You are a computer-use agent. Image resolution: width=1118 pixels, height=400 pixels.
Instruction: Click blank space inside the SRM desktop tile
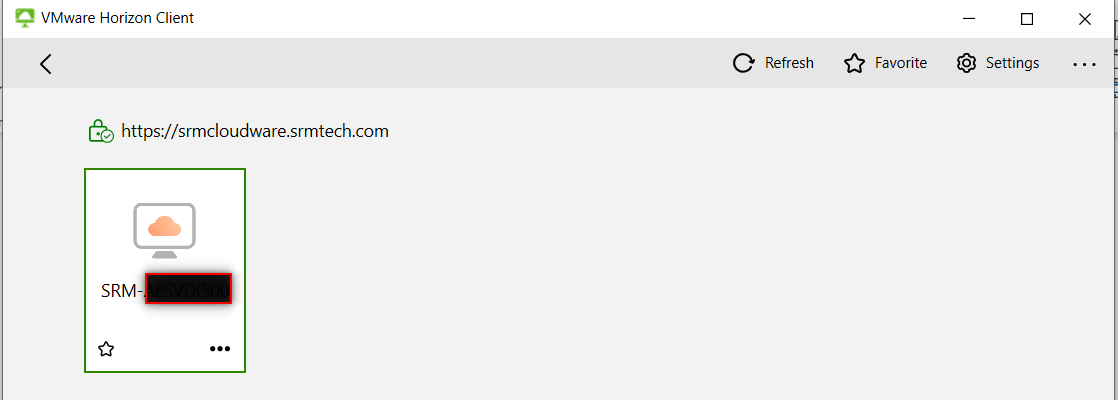(x=165, y=324)
